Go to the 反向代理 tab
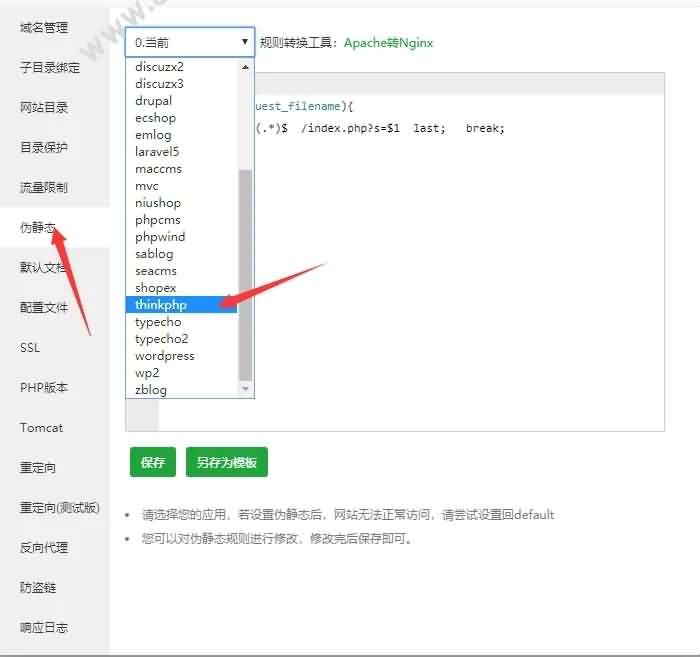The width and height of the screenshot is (700, 657). 44,548
